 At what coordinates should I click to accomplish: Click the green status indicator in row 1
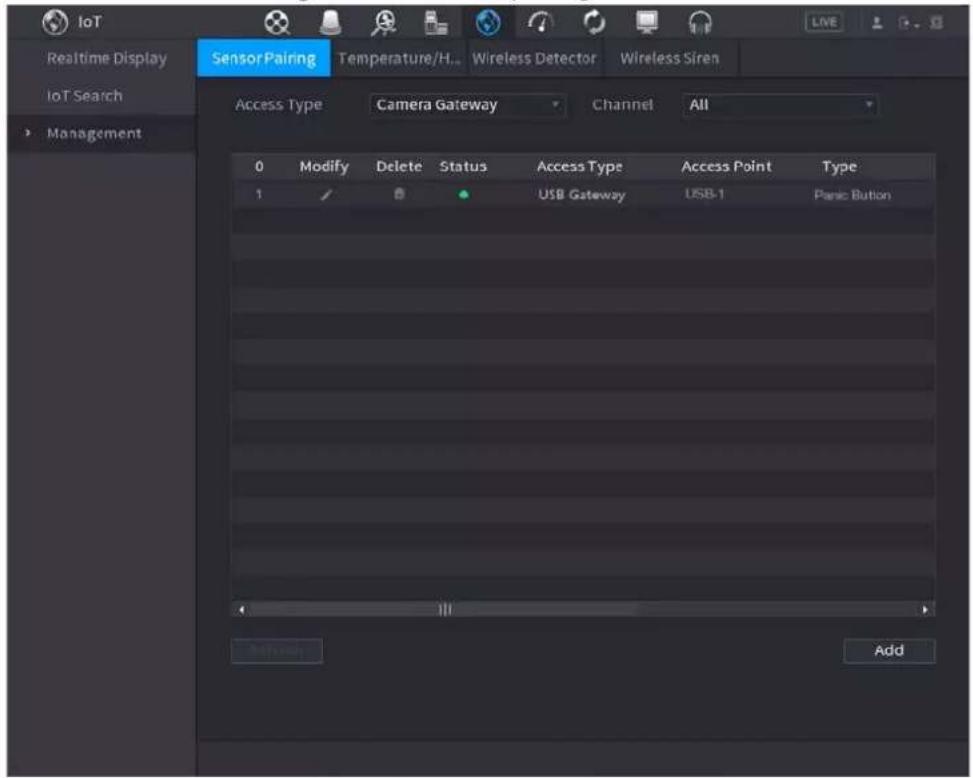463,195
